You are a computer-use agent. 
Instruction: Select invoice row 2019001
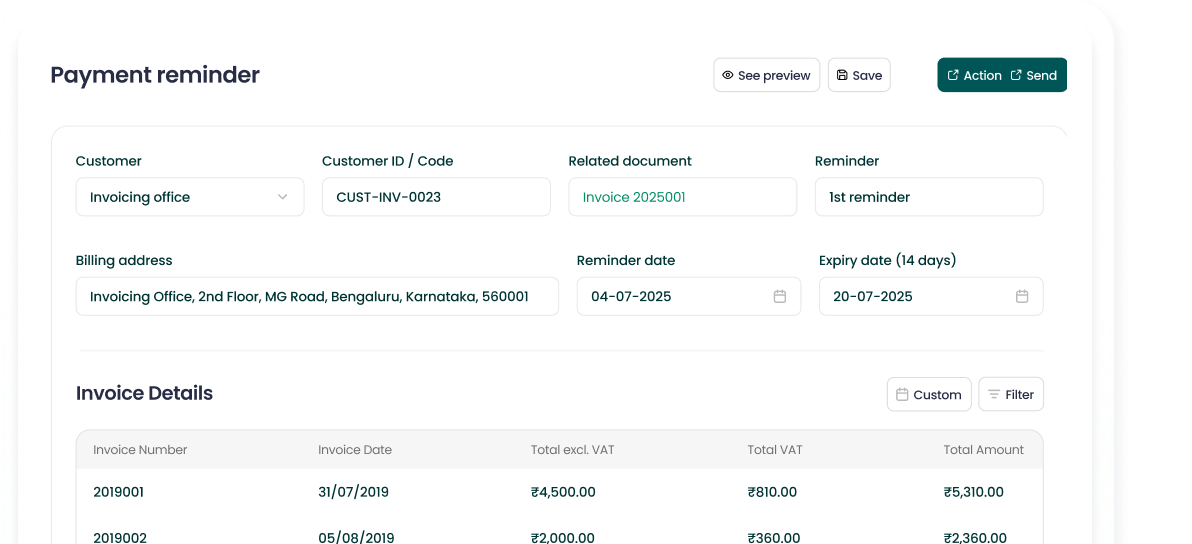pos(119,492)
